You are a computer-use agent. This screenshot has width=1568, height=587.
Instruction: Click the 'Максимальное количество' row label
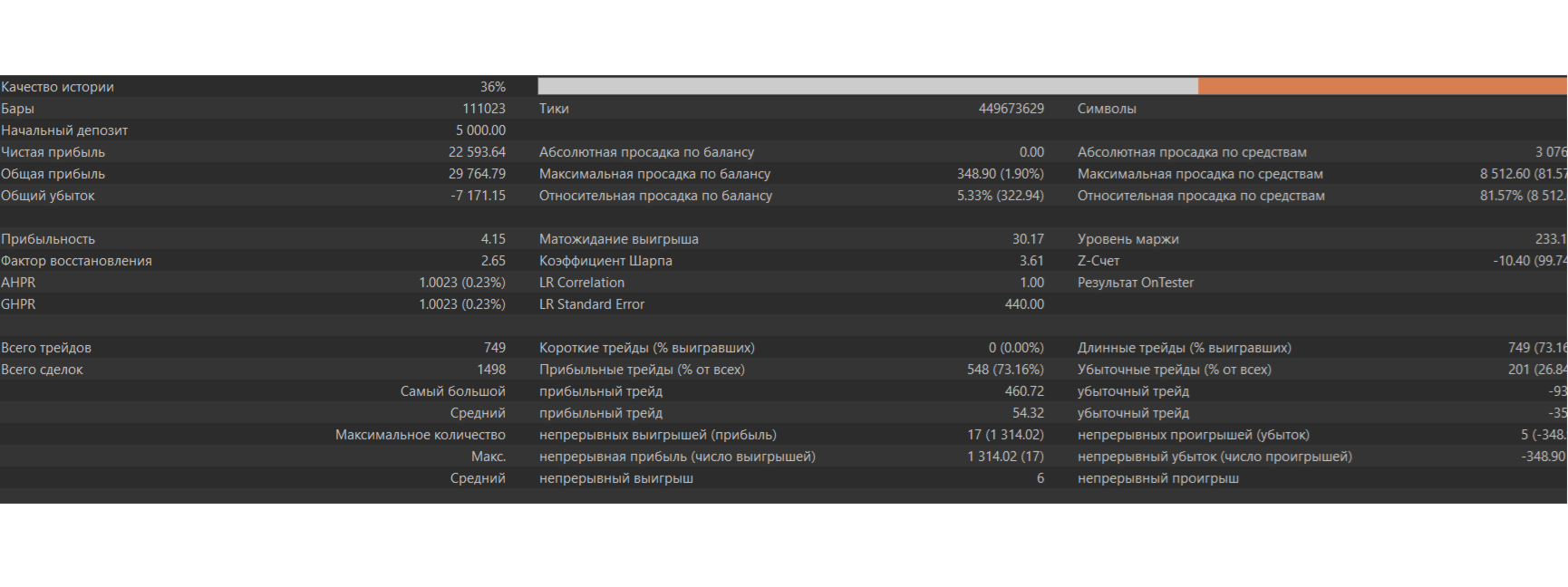coord(421,435)
